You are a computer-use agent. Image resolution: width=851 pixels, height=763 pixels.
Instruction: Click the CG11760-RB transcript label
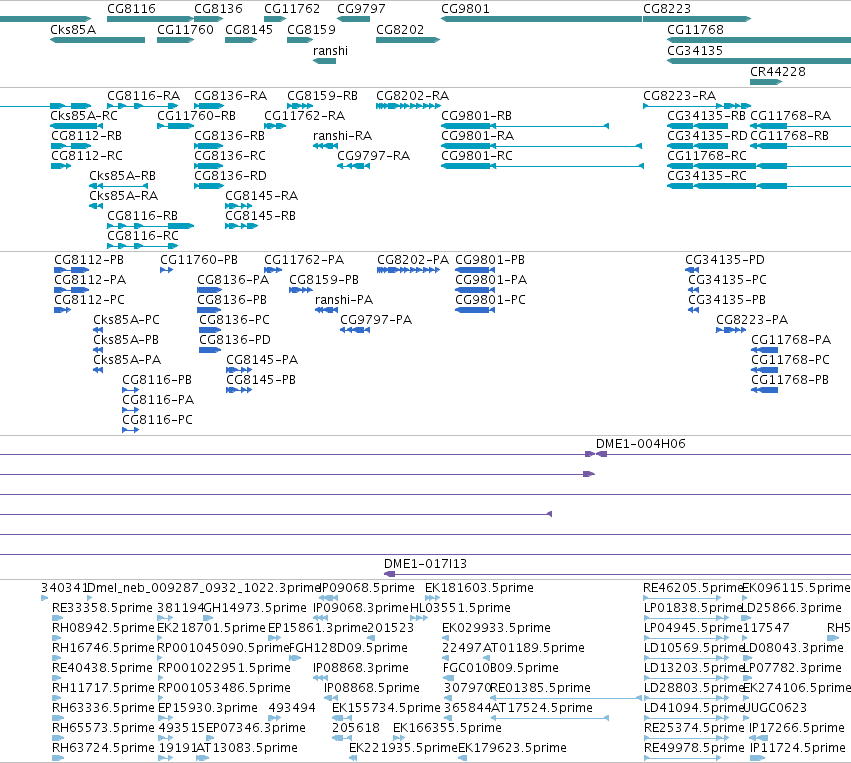point(196,116)
